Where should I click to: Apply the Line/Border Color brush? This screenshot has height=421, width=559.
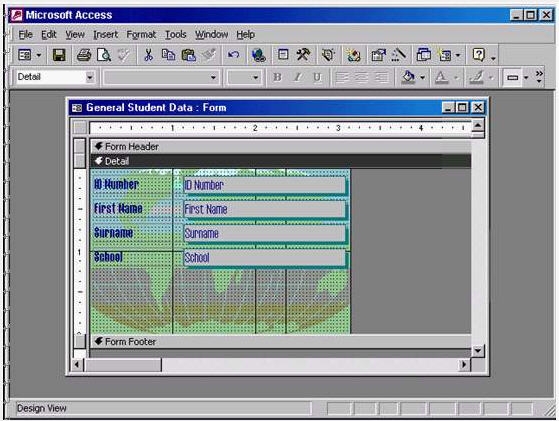click(x=476, y=77)
